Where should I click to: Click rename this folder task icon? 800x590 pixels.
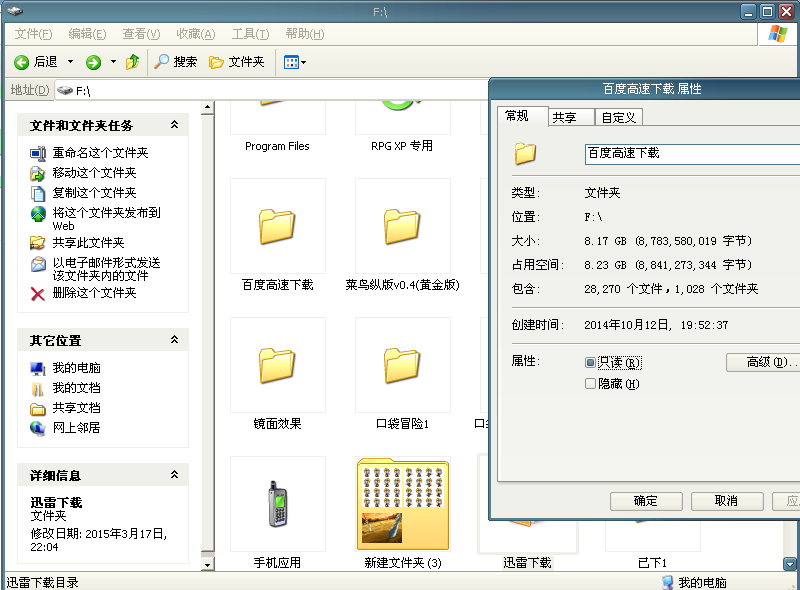(38, 153)
